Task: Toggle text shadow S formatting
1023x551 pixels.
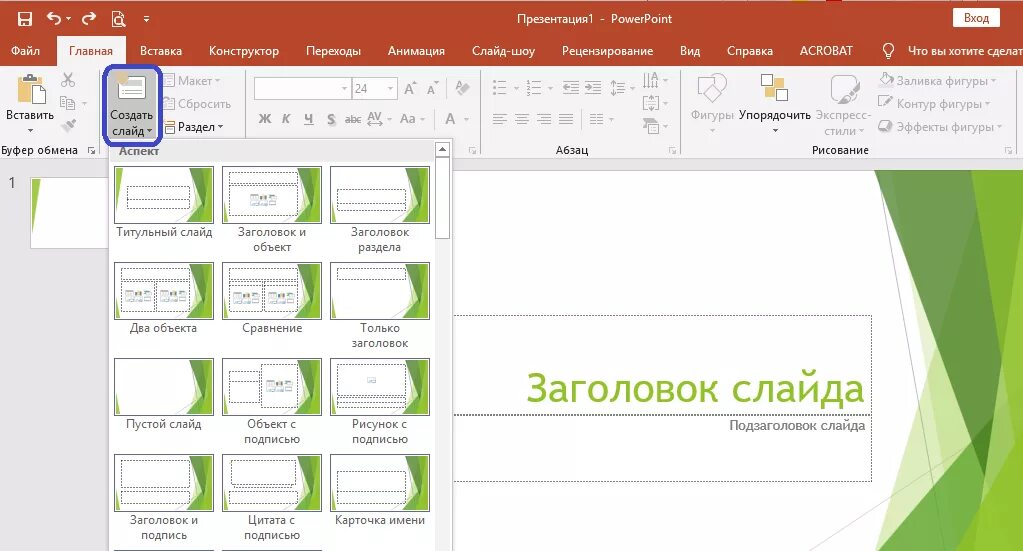Action: tap(331, 119)
